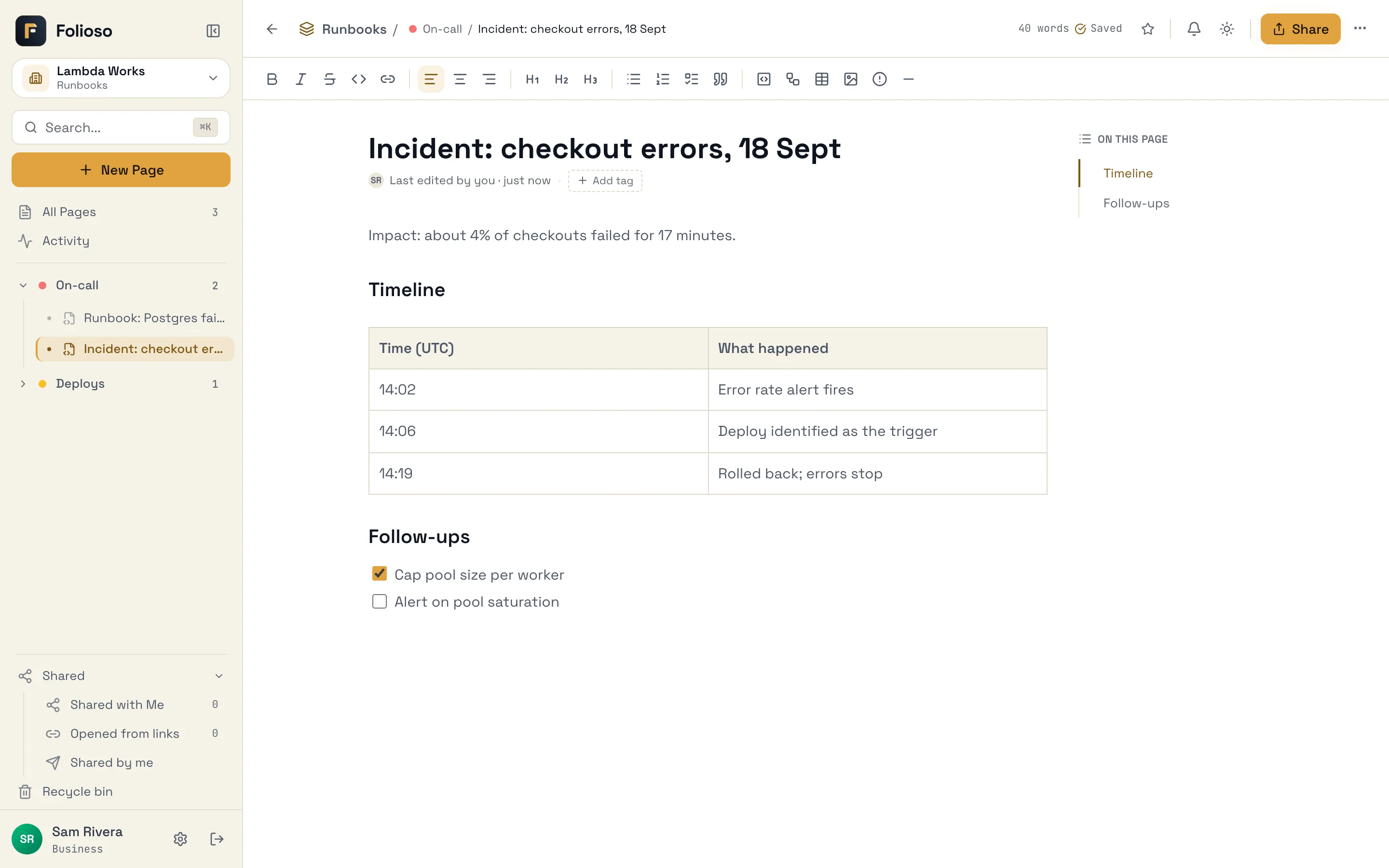Go back with the arrow button
The image size is (1389, 868).
272,29
